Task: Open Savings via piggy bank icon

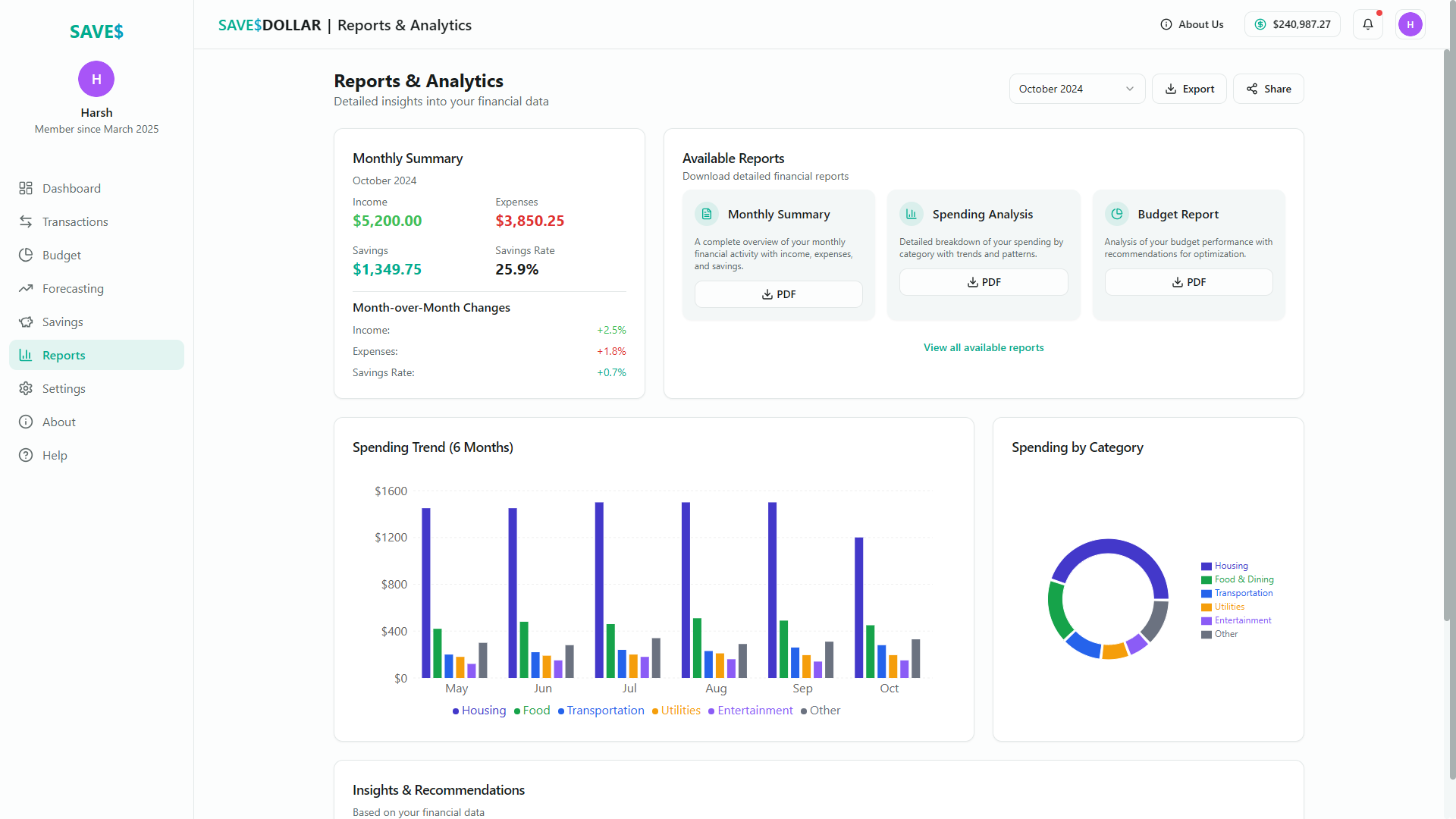Action: pos(26,322)
